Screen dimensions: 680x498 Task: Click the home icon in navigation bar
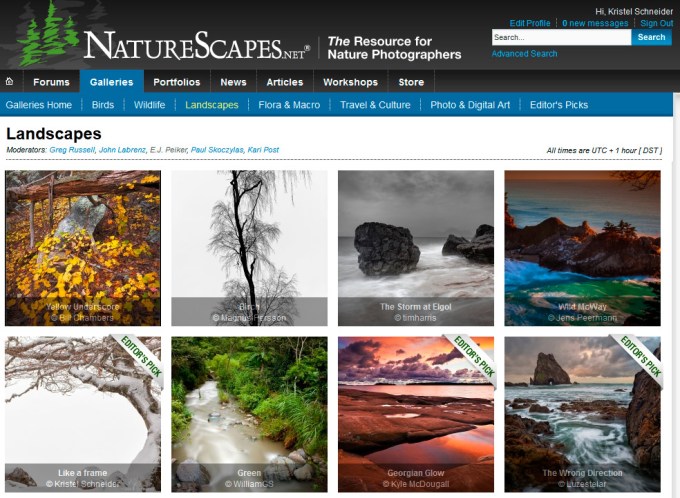10,82
